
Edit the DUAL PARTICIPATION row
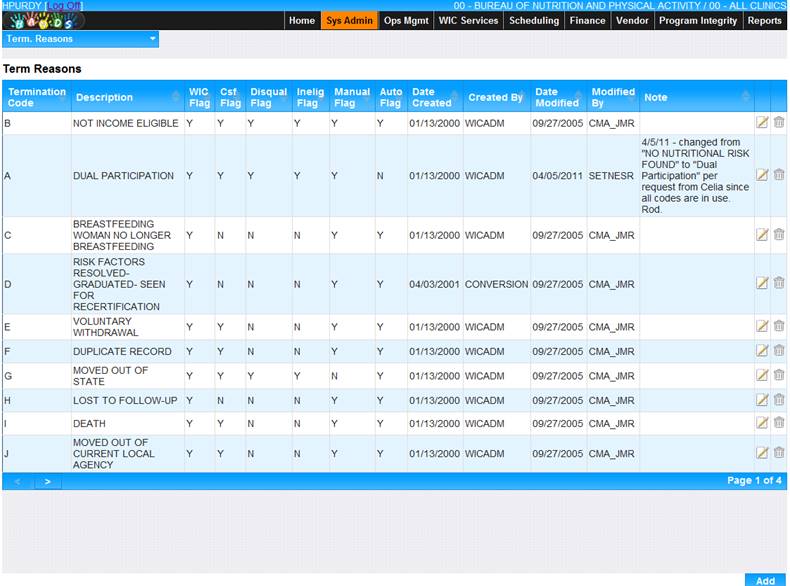pyautogui.click(x=762, y=175)
